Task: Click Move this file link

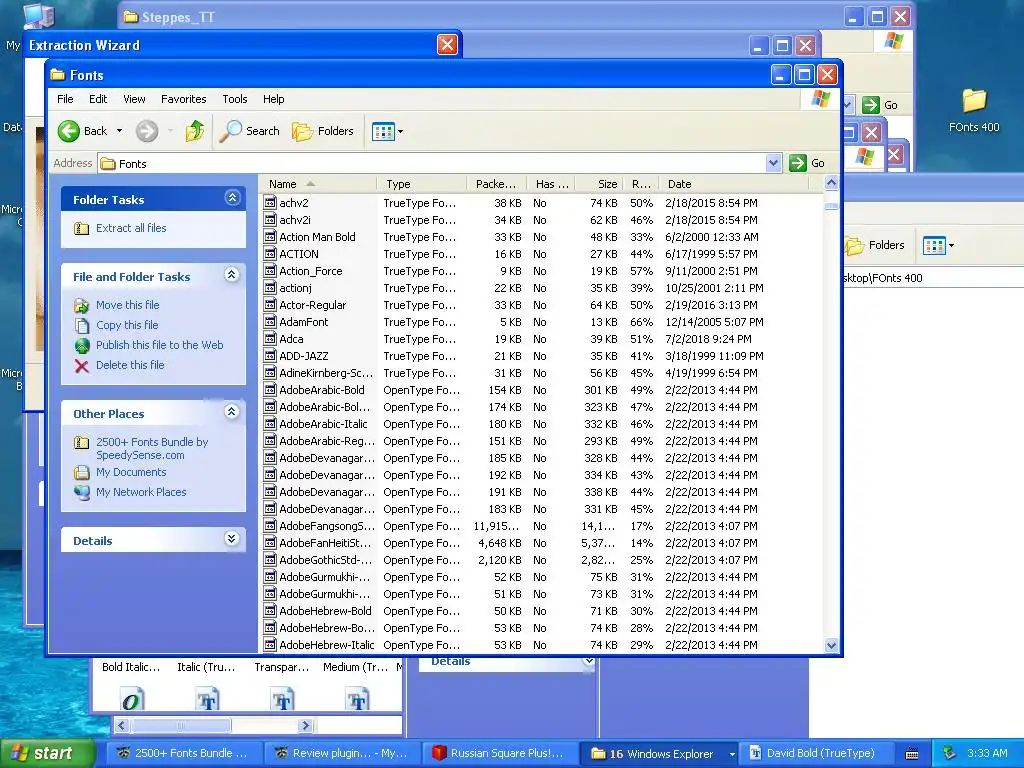Action: point(127,305)
